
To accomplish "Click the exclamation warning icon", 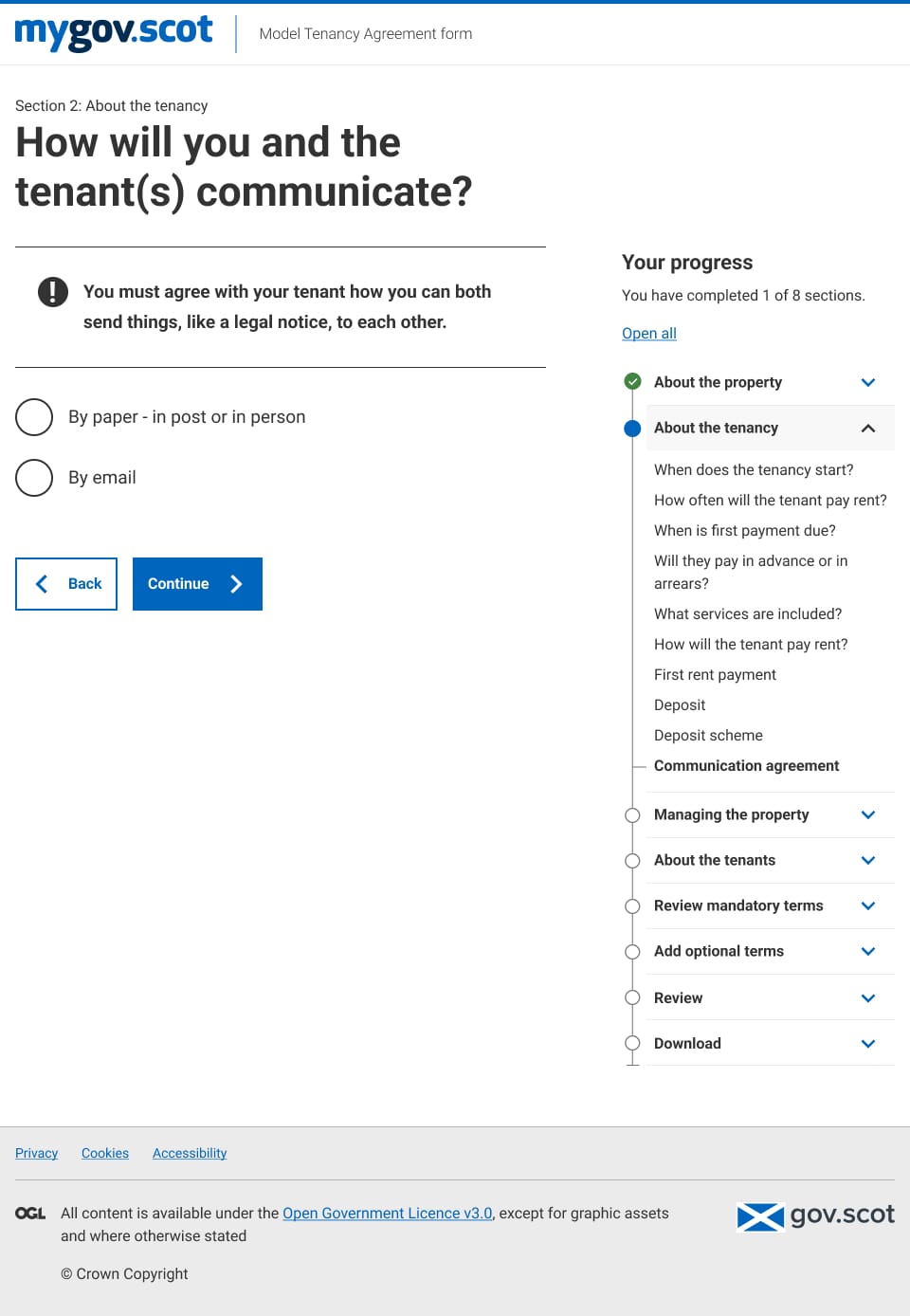I will point(53,292).
